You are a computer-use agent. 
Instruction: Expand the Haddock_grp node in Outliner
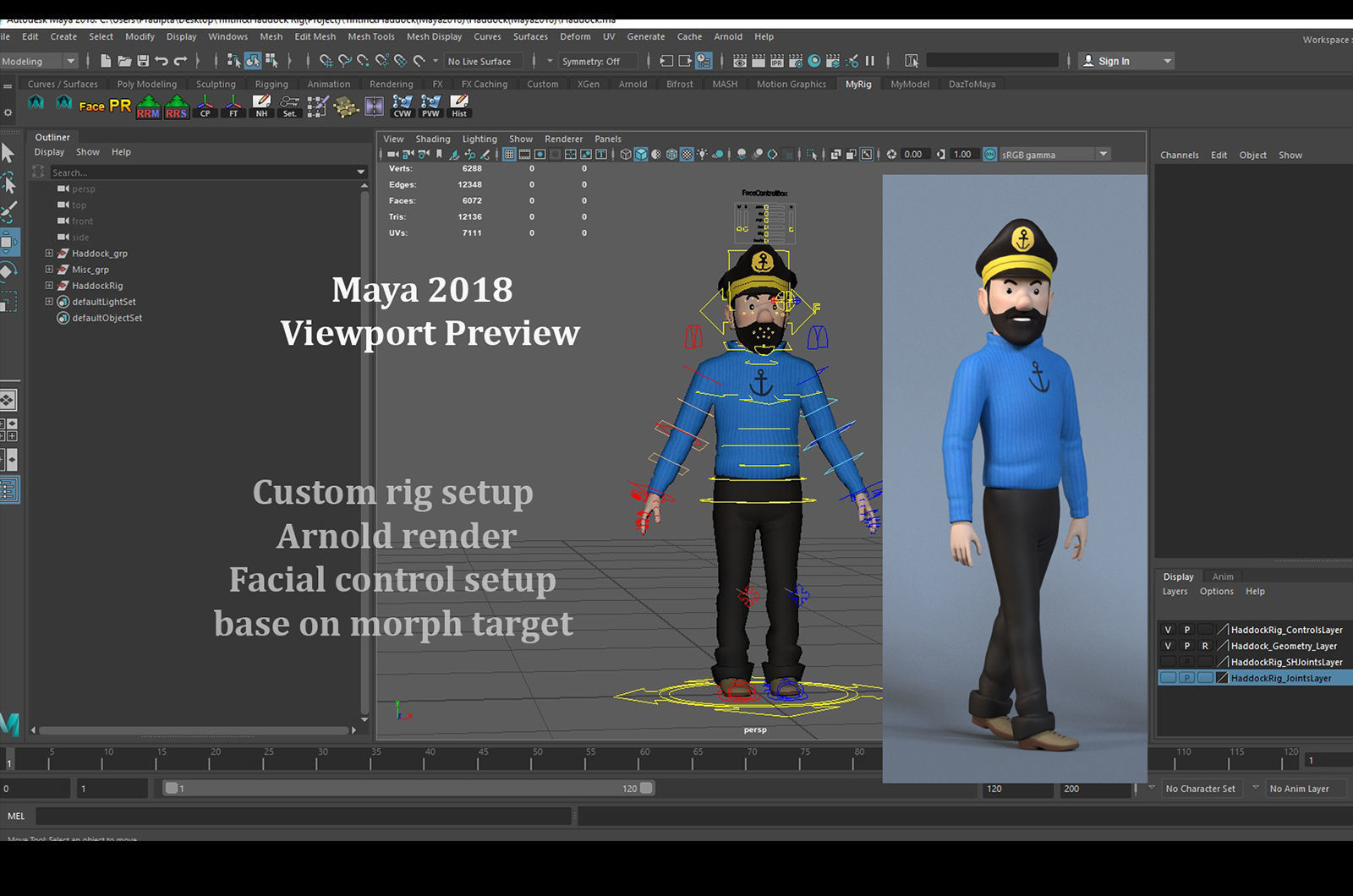click(x=49, y=254)
